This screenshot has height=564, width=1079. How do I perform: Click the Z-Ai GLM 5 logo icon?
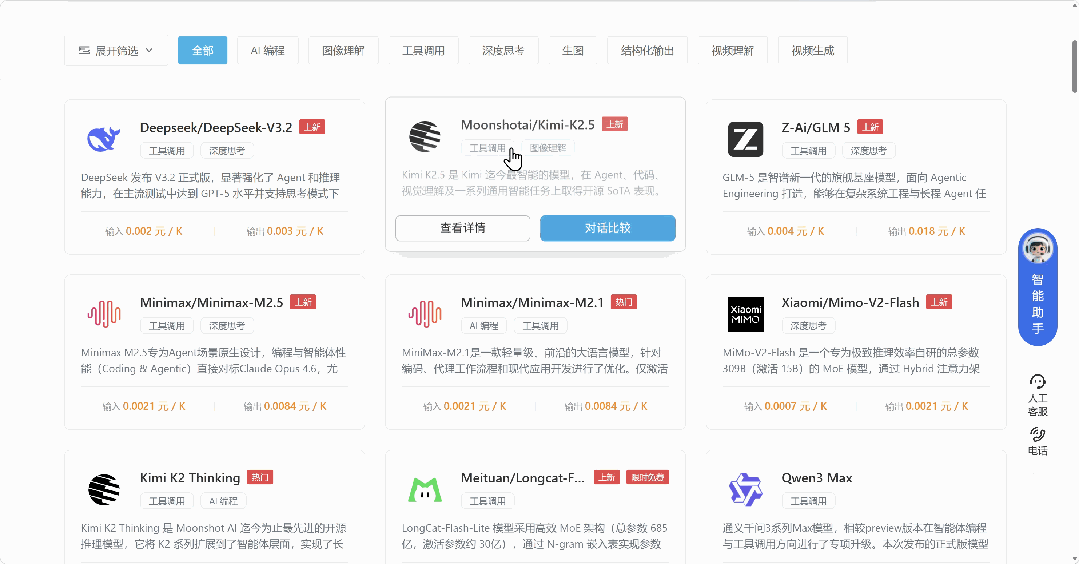pyautogui.click(x=745, y=139)
